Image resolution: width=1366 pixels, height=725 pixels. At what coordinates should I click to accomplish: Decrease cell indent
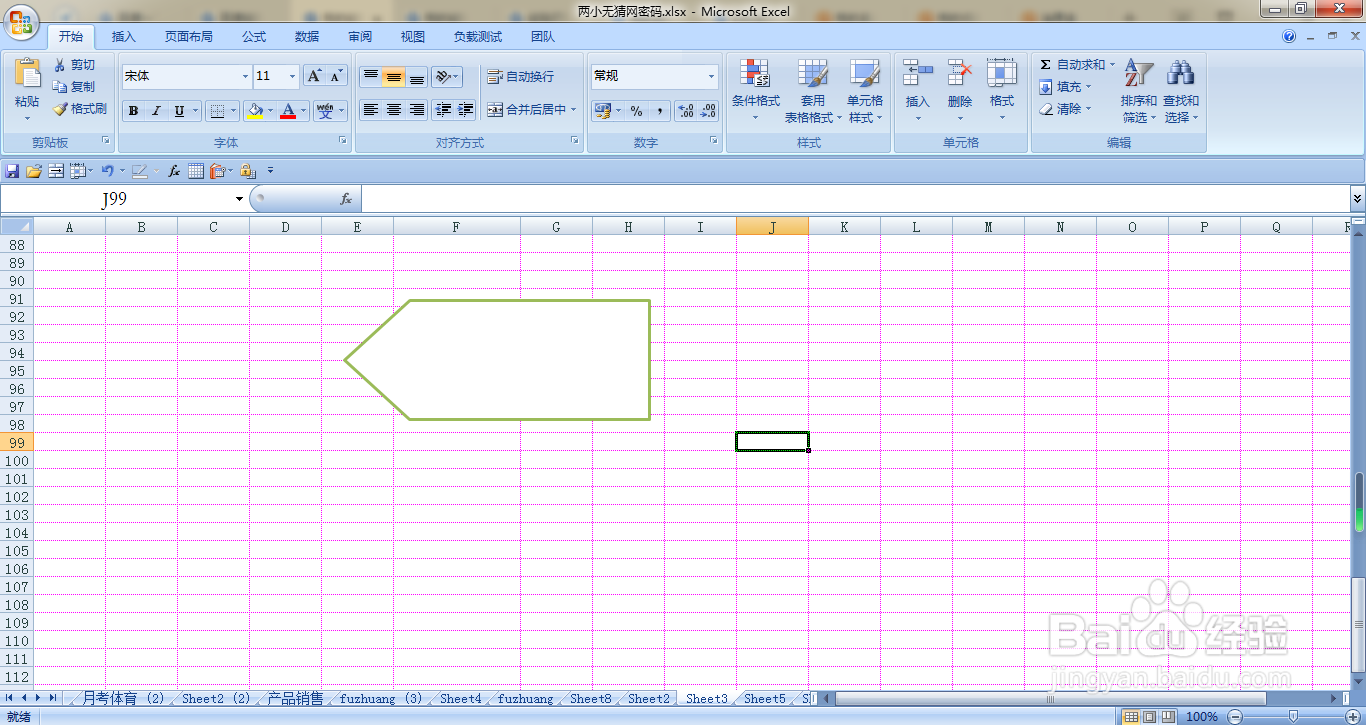tap(443, 110)
